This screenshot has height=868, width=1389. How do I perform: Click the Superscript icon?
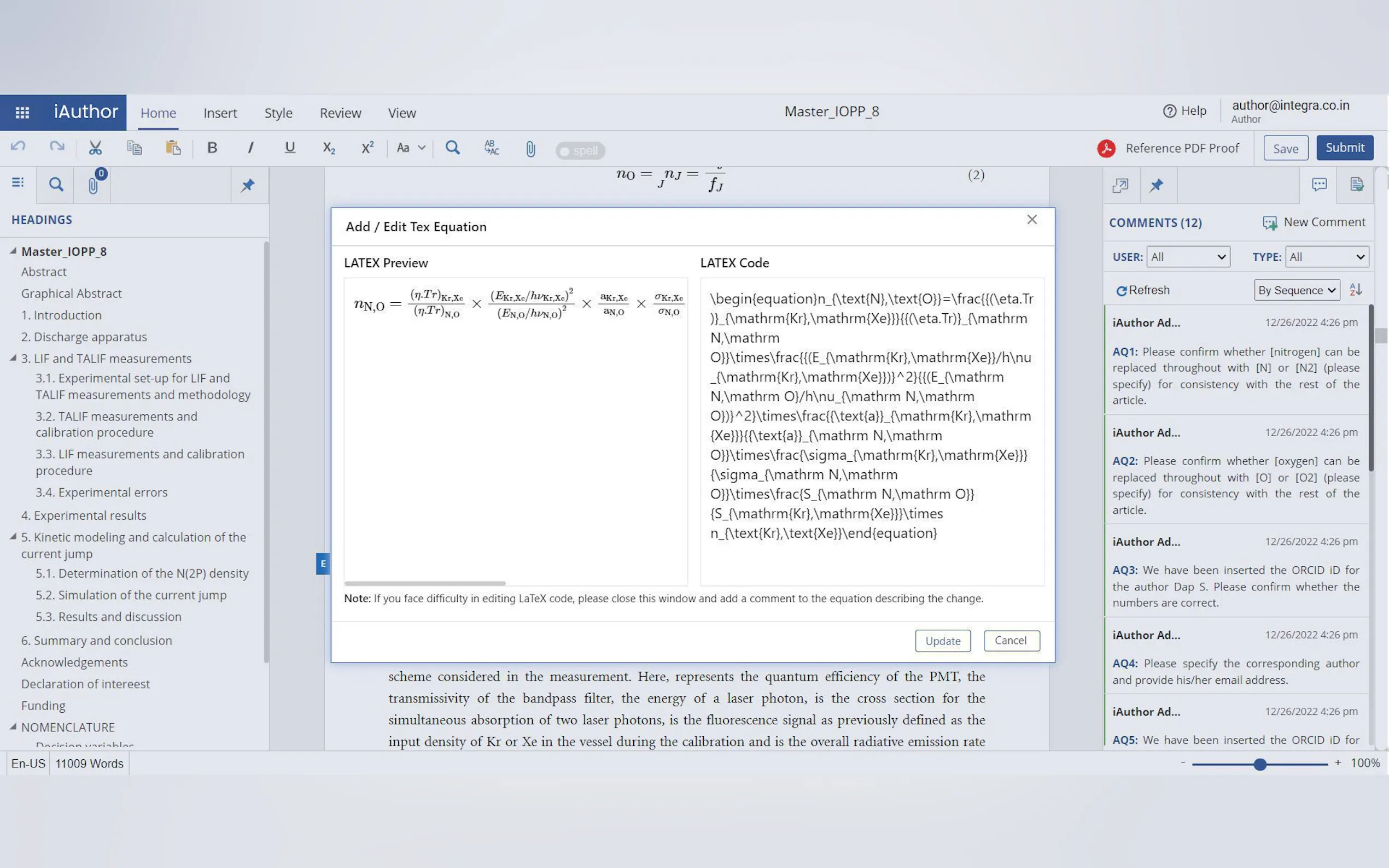point(367,148)
